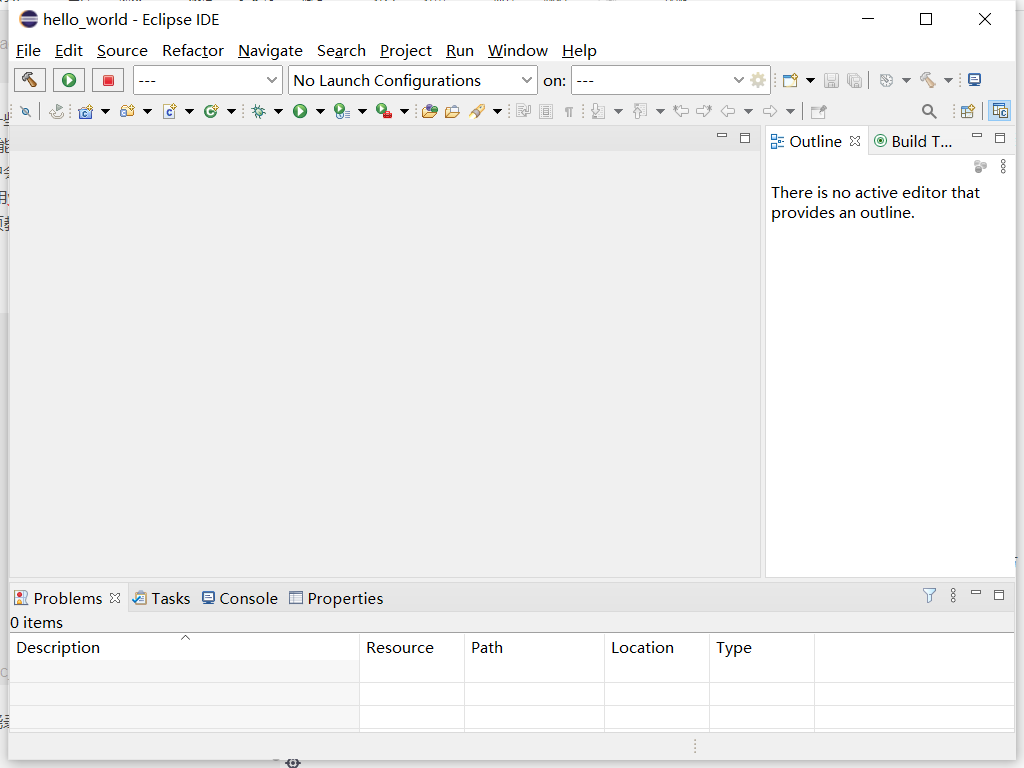Open the Project menu
This screenshot has width=1024, height=768.
pos(406,51)
